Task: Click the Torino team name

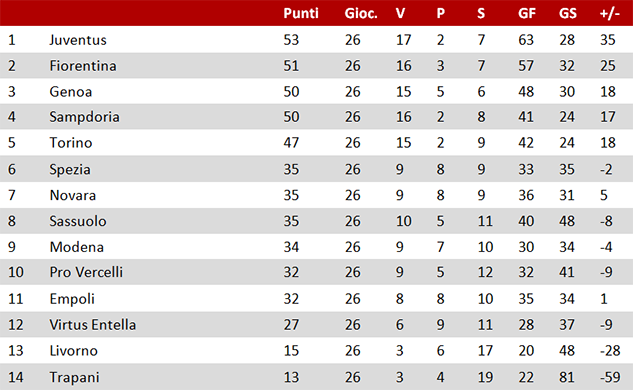Action: 71,143
